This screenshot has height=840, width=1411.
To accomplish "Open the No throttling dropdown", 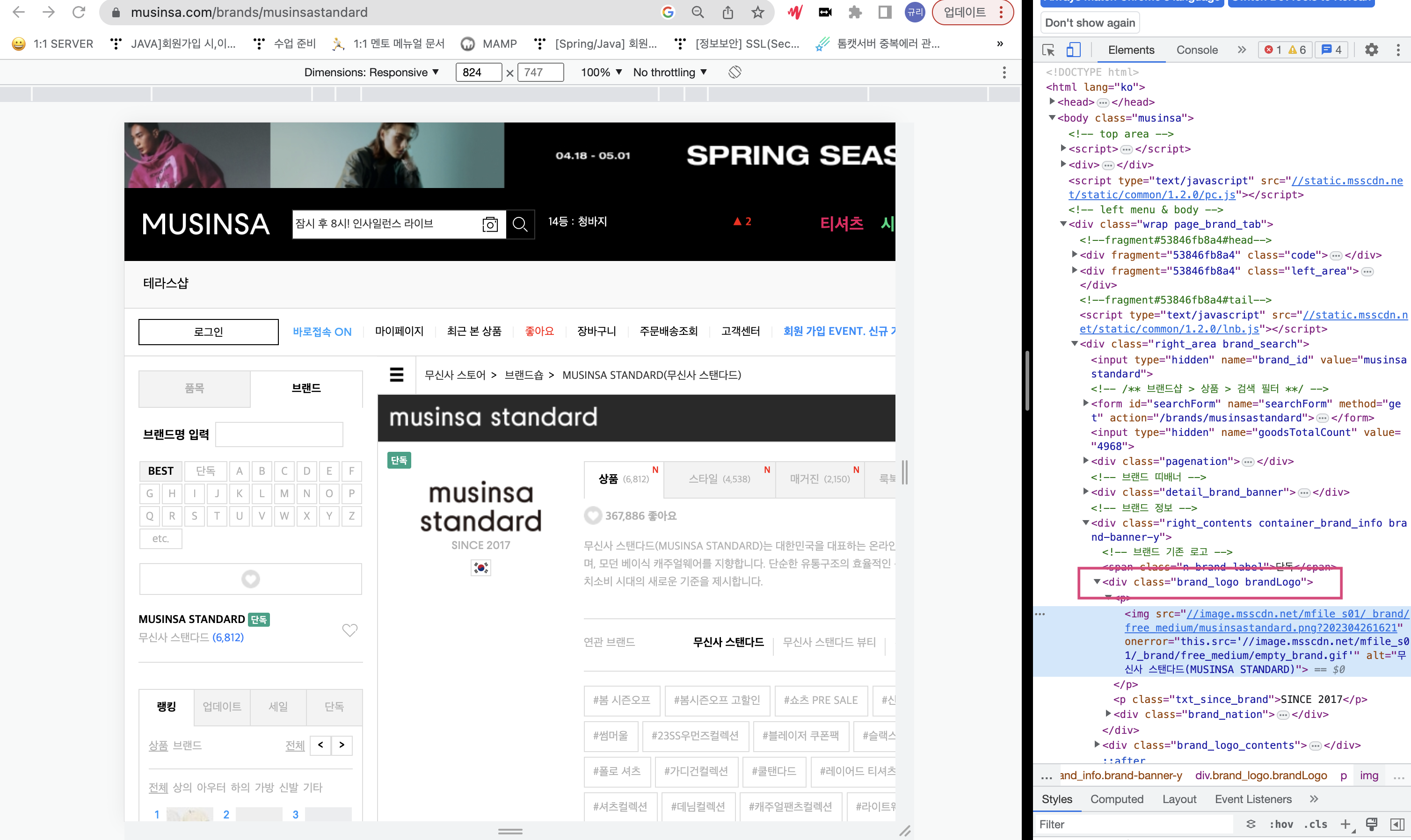I will [x=670, y=72].
